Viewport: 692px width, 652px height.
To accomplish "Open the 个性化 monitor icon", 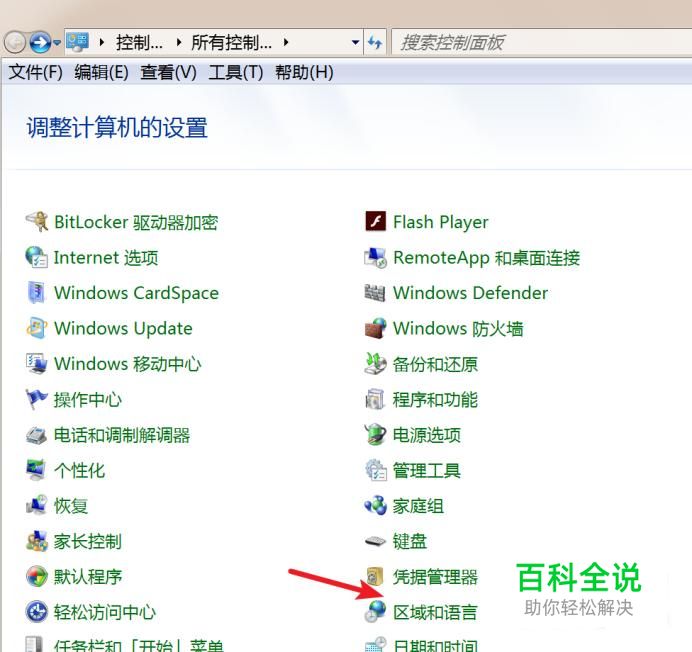I will pyautogui.click(x=37, y=470).
